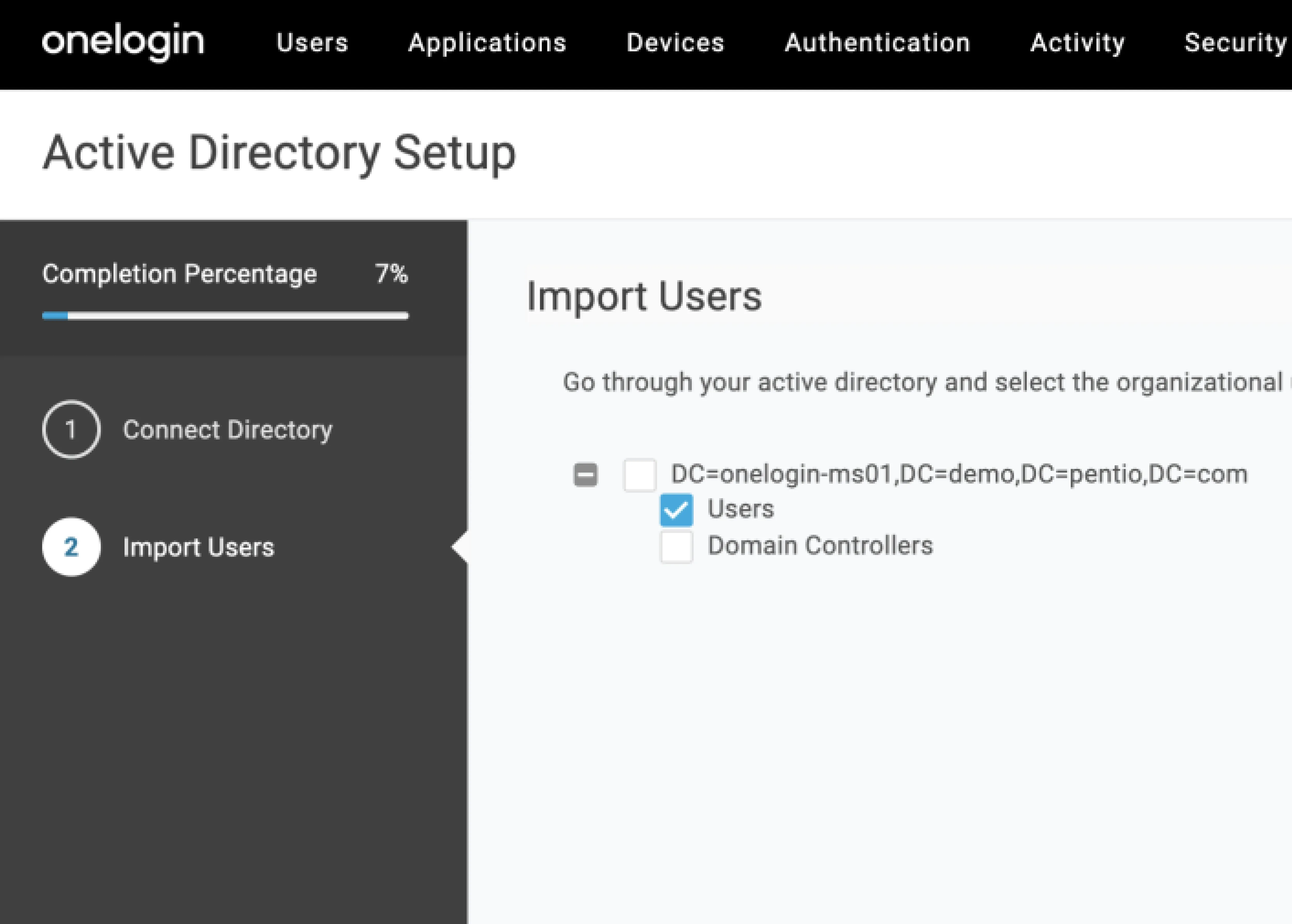
Task: Go to Connect Directory step
Action: [227, 430]
